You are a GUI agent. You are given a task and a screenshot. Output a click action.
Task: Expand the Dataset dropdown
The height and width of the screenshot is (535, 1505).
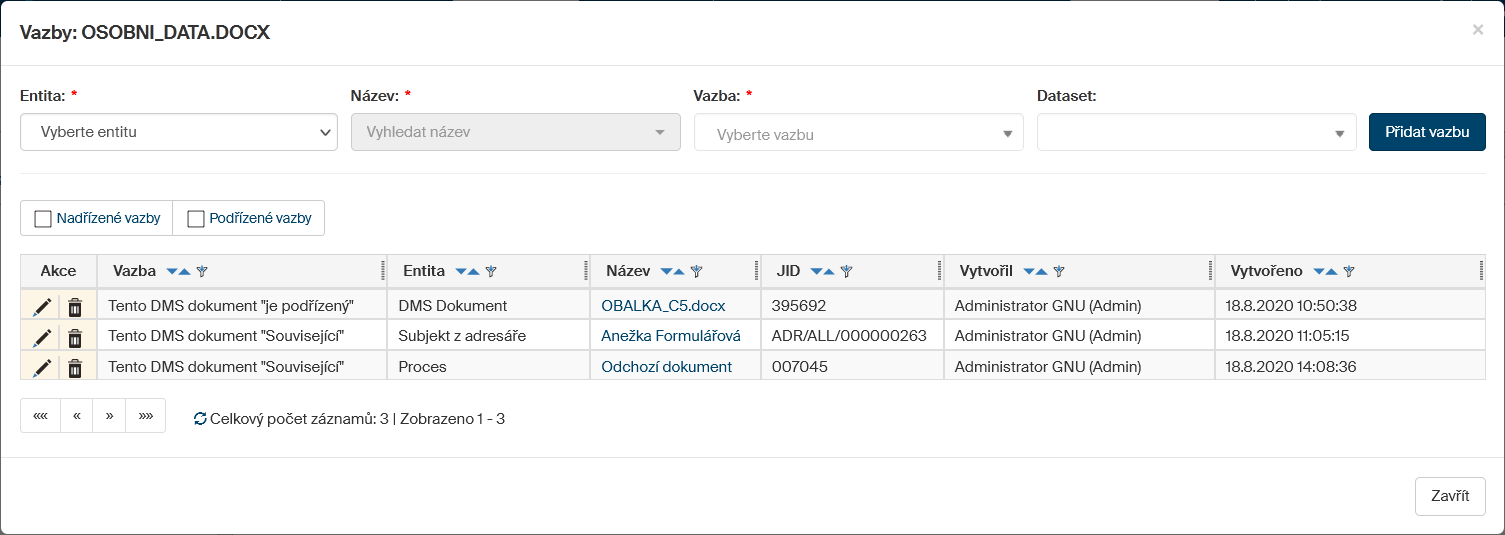pyautogui.click(x=1196, y=133)
